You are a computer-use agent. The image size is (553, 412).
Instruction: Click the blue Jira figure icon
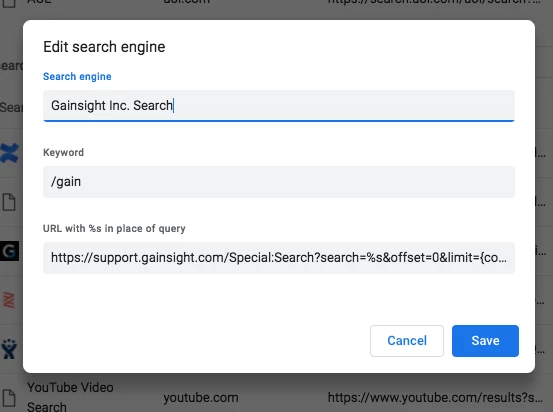point(9,349)
